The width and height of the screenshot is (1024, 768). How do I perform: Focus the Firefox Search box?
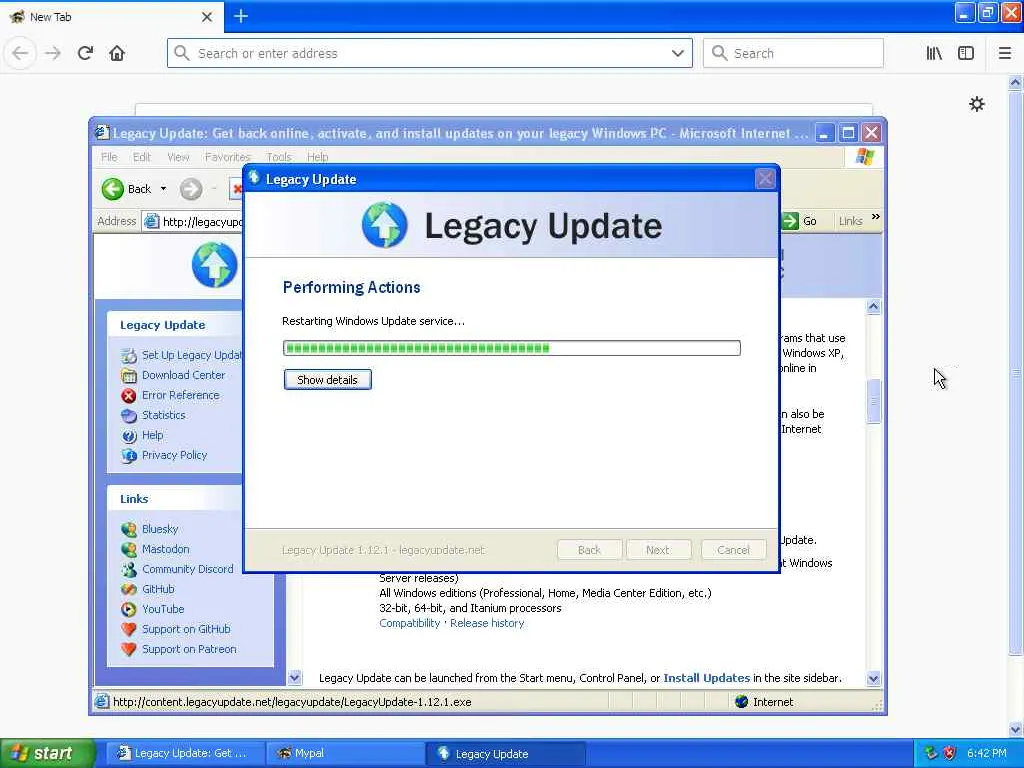(793, 53)
